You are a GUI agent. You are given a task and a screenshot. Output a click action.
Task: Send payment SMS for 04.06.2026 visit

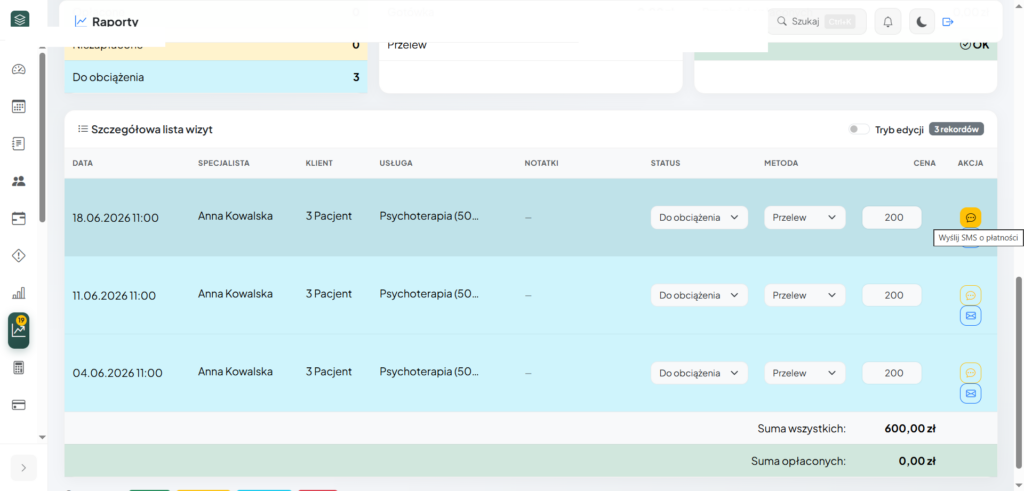(x=970, y=373)
